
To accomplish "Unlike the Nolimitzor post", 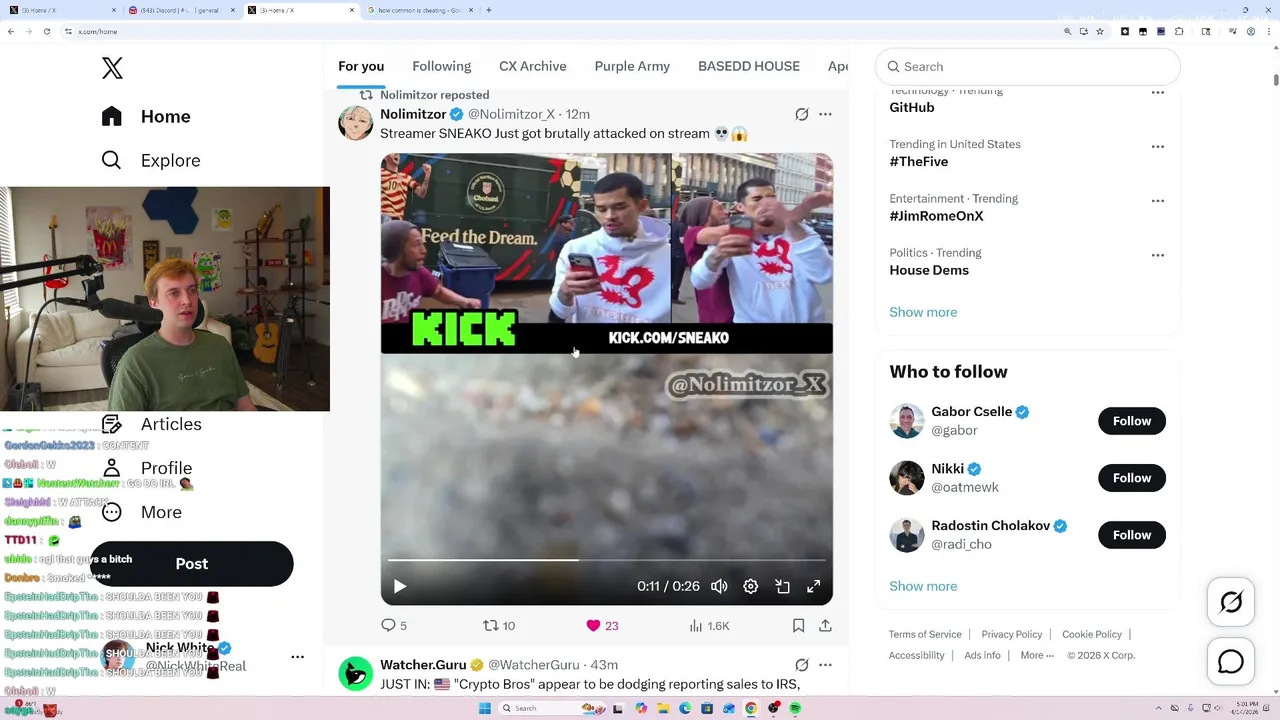I will click(602, 625).
